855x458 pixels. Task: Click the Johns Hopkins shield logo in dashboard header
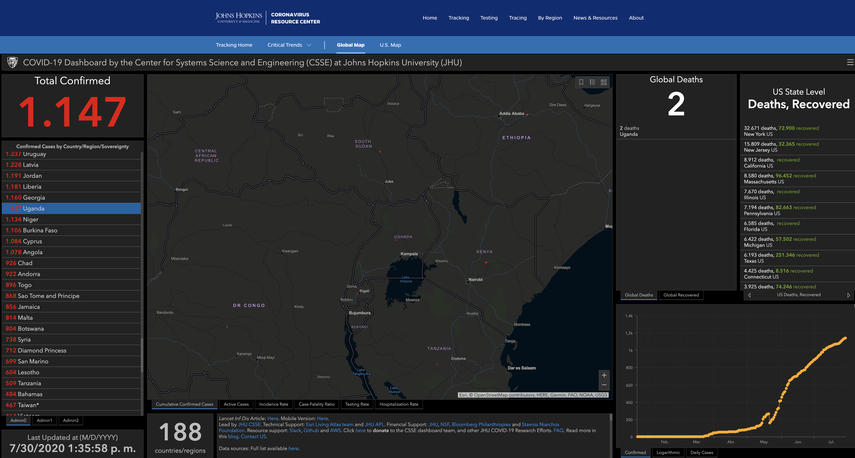tap(12, 63)
